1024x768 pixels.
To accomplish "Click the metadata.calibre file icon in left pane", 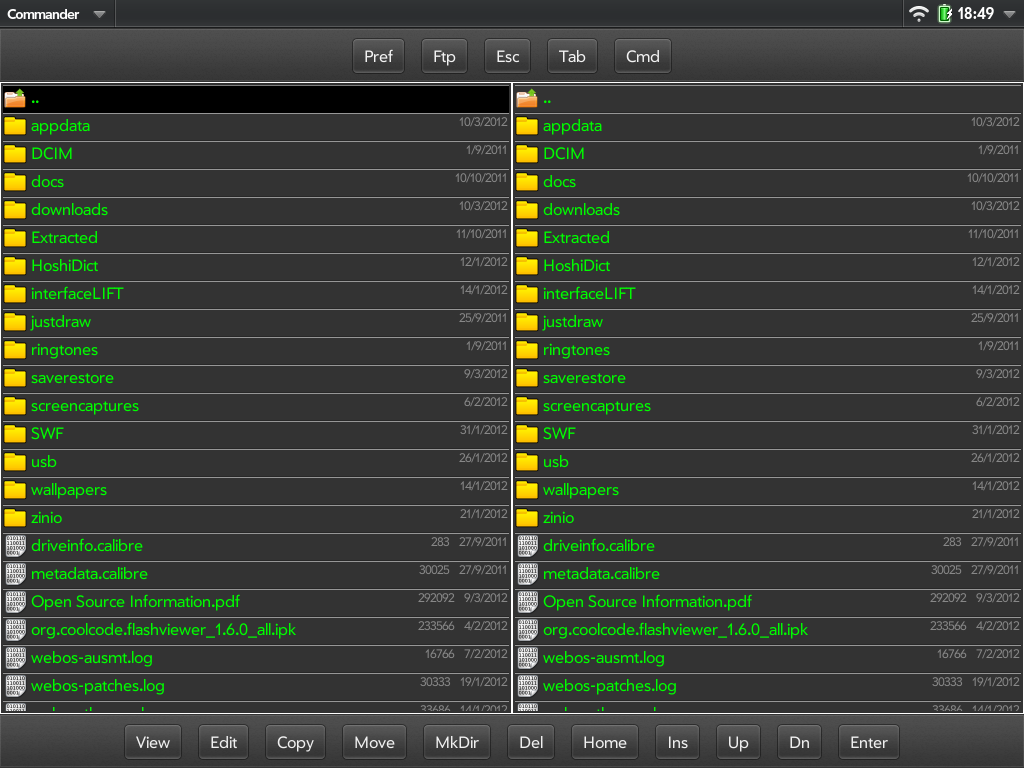I will [15, 574].
